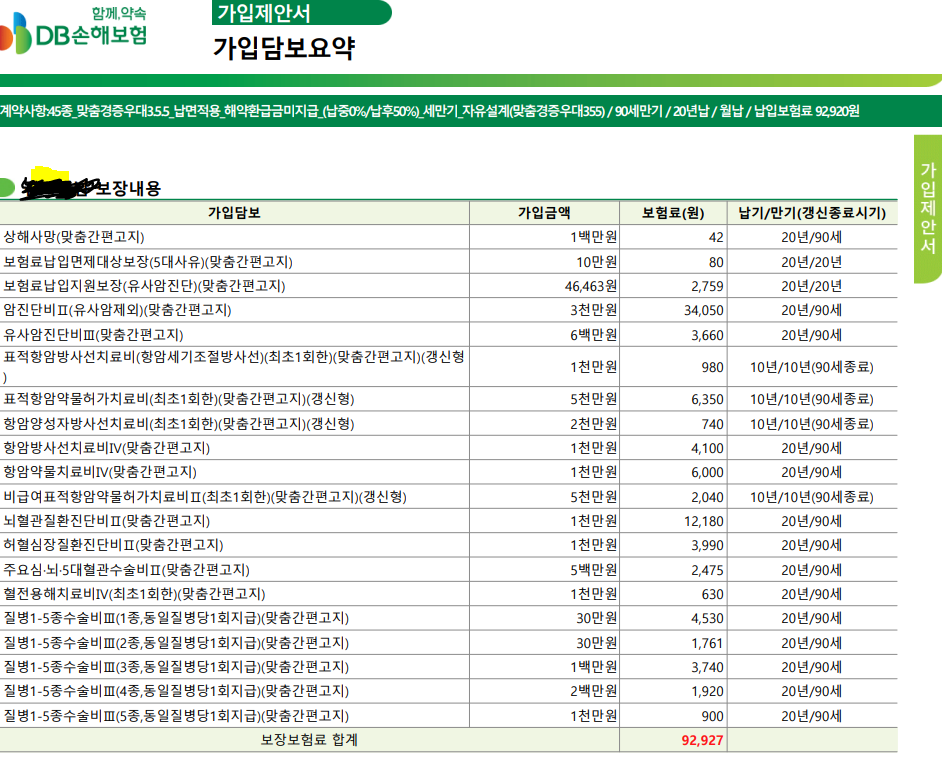
Task: Select the 표적항암약물허가치료비 row
Action: coord(449,399)
